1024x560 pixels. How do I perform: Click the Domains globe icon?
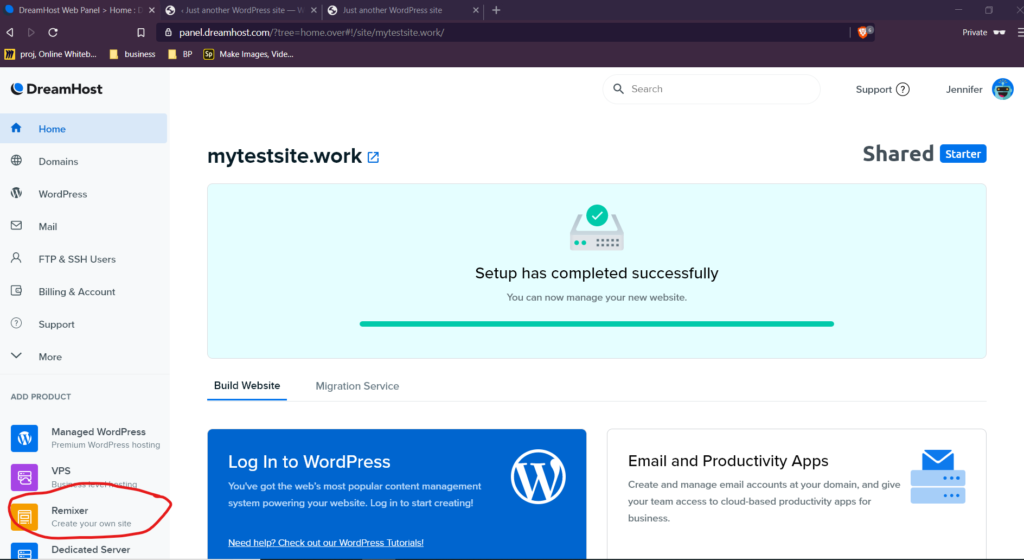16,161
